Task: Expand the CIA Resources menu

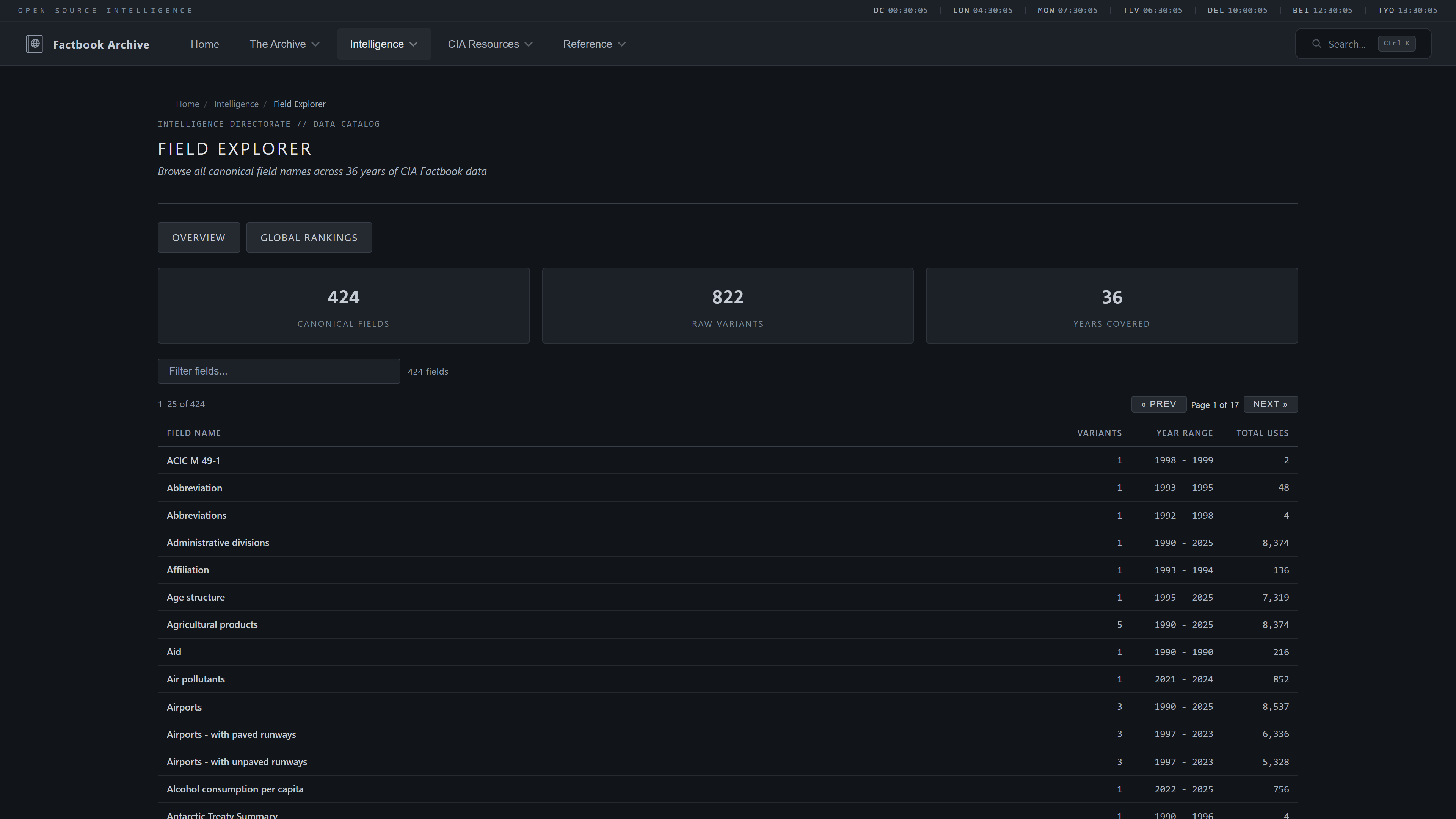Action: [490, 44]
